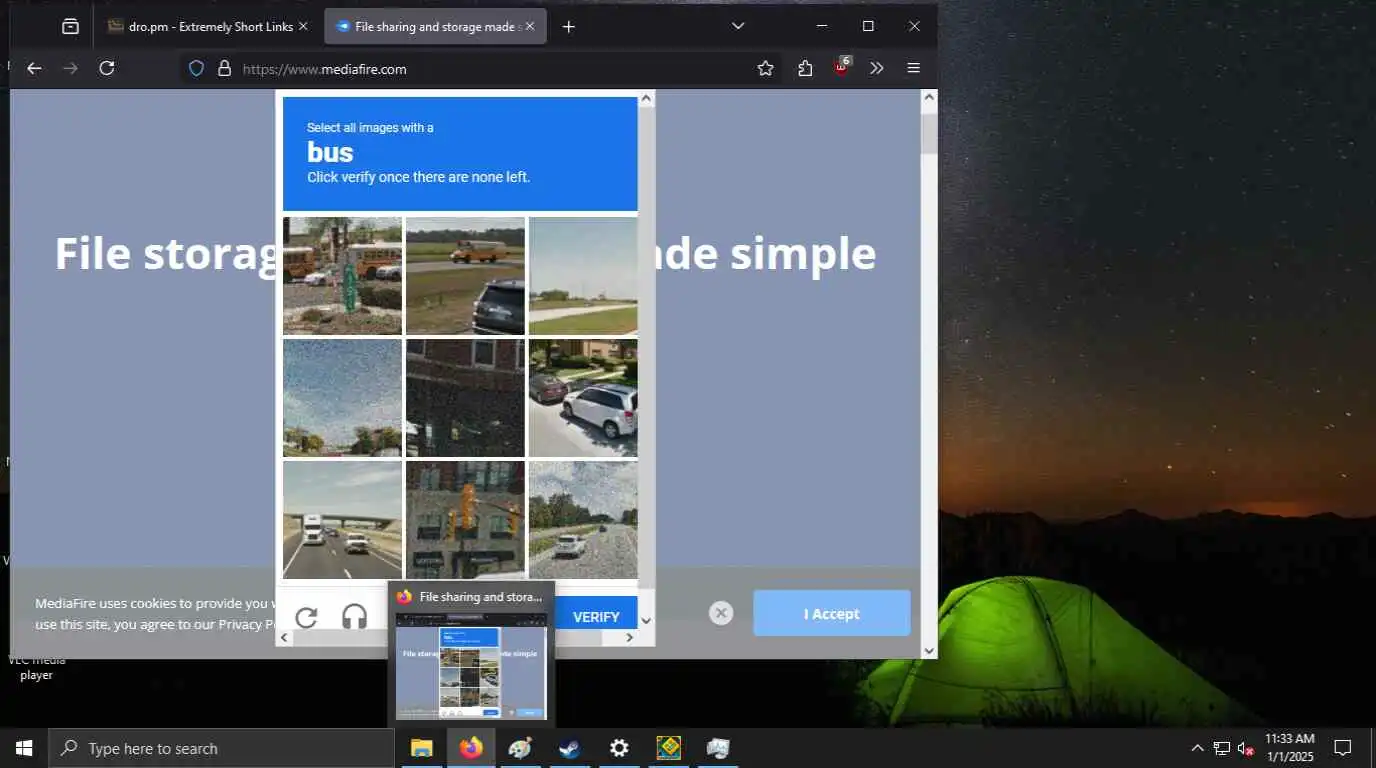Dismiss the cookie notice with X
1376x768 pixels.
(721, 613)
